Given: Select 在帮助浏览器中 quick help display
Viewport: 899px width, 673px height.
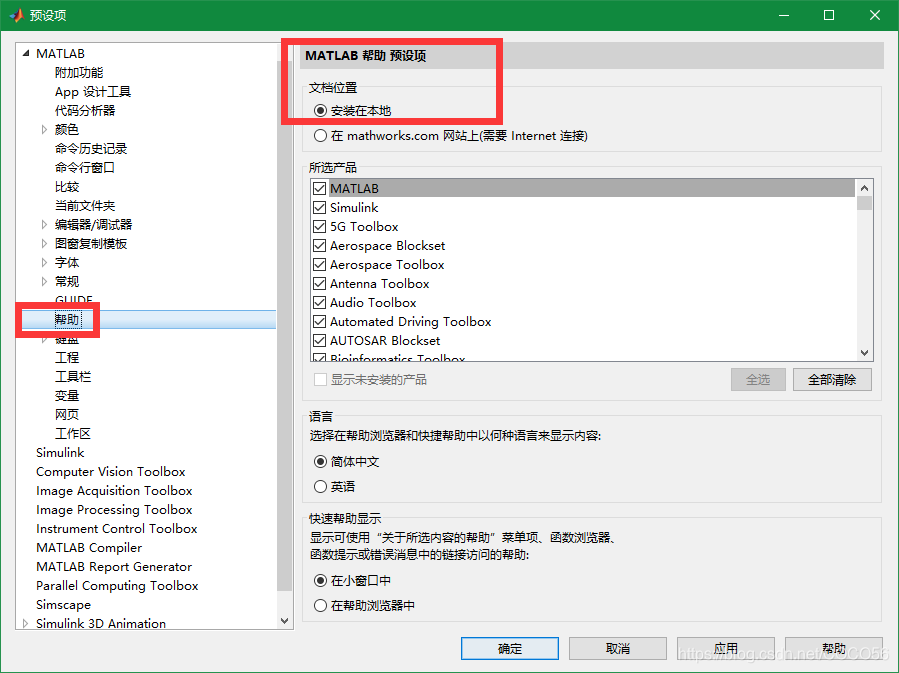Looking at the screenshot, I should 320,605.
